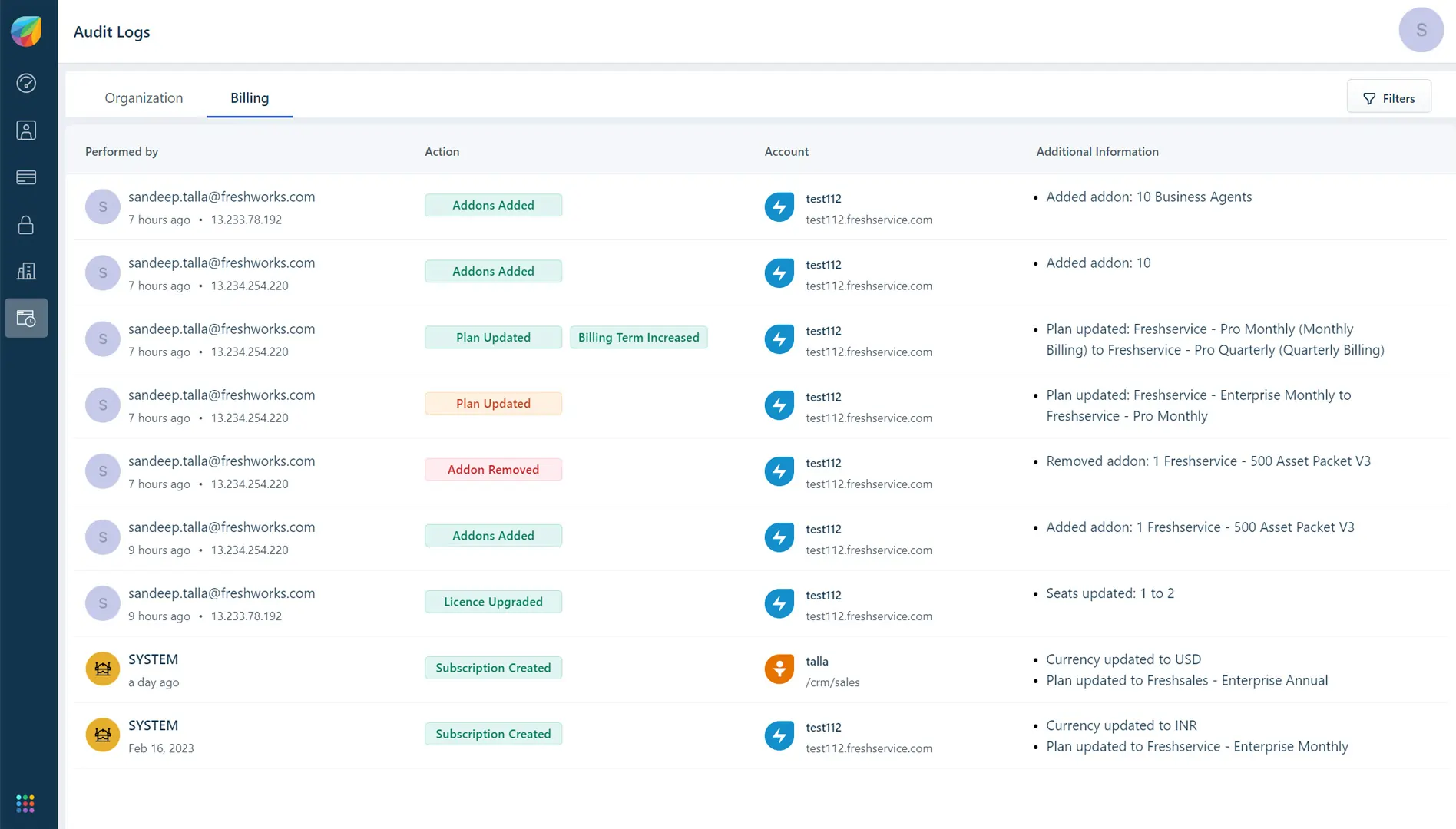Click Freshservice icon in Billing Term Increased row
This screenshot has width=1456, height=829.
[x=779, y=339]
